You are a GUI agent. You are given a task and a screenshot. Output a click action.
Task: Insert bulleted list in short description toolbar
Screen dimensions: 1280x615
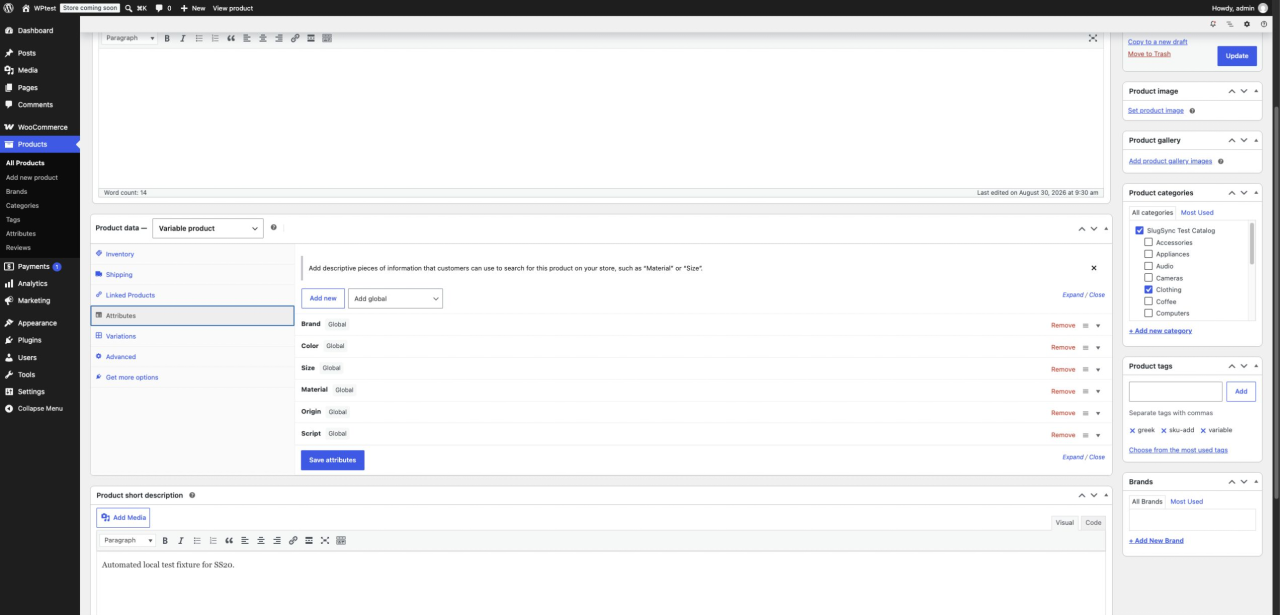pos(197,540)
